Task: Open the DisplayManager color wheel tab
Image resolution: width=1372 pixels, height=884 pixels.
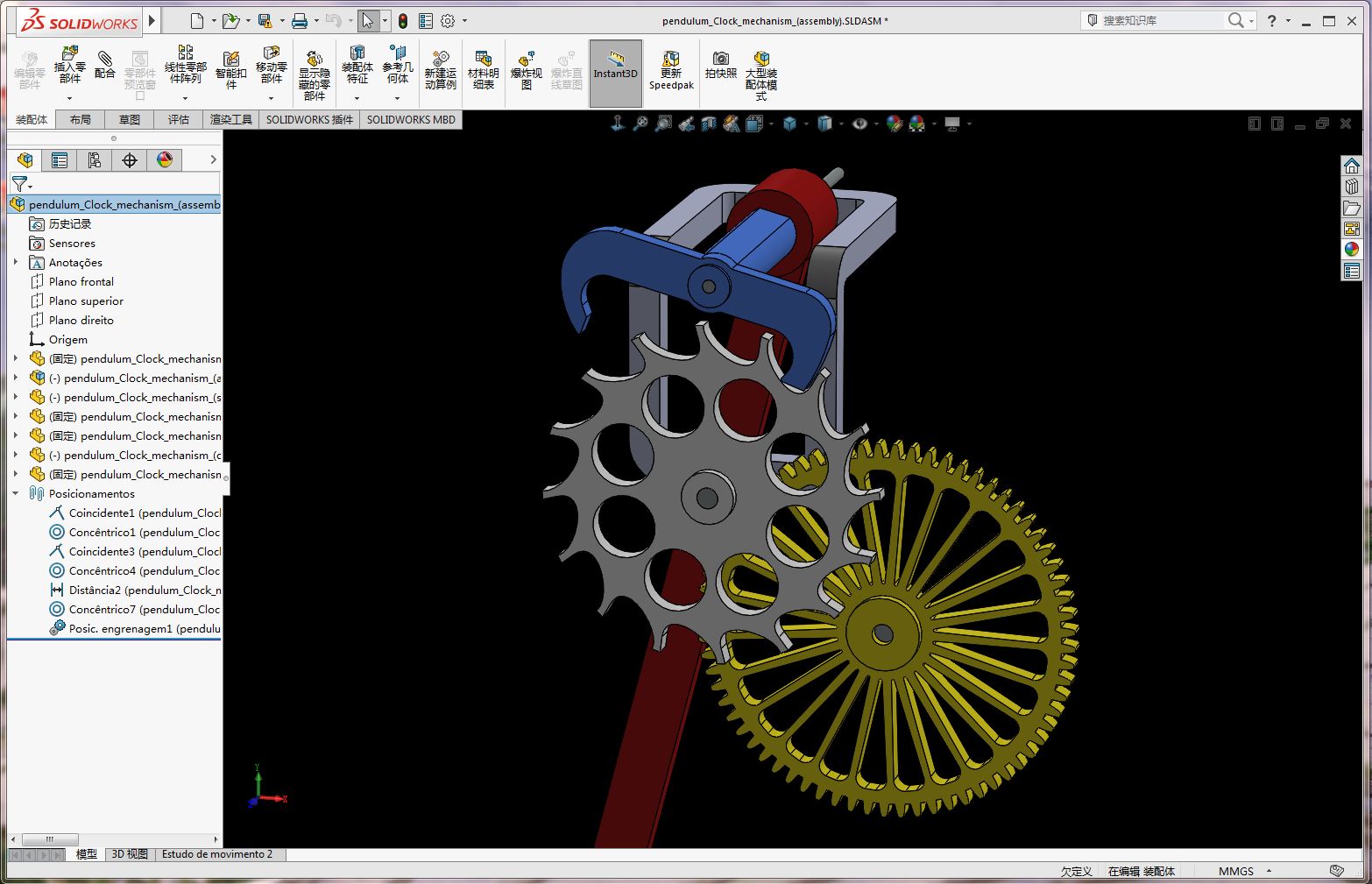Action: 164,160
